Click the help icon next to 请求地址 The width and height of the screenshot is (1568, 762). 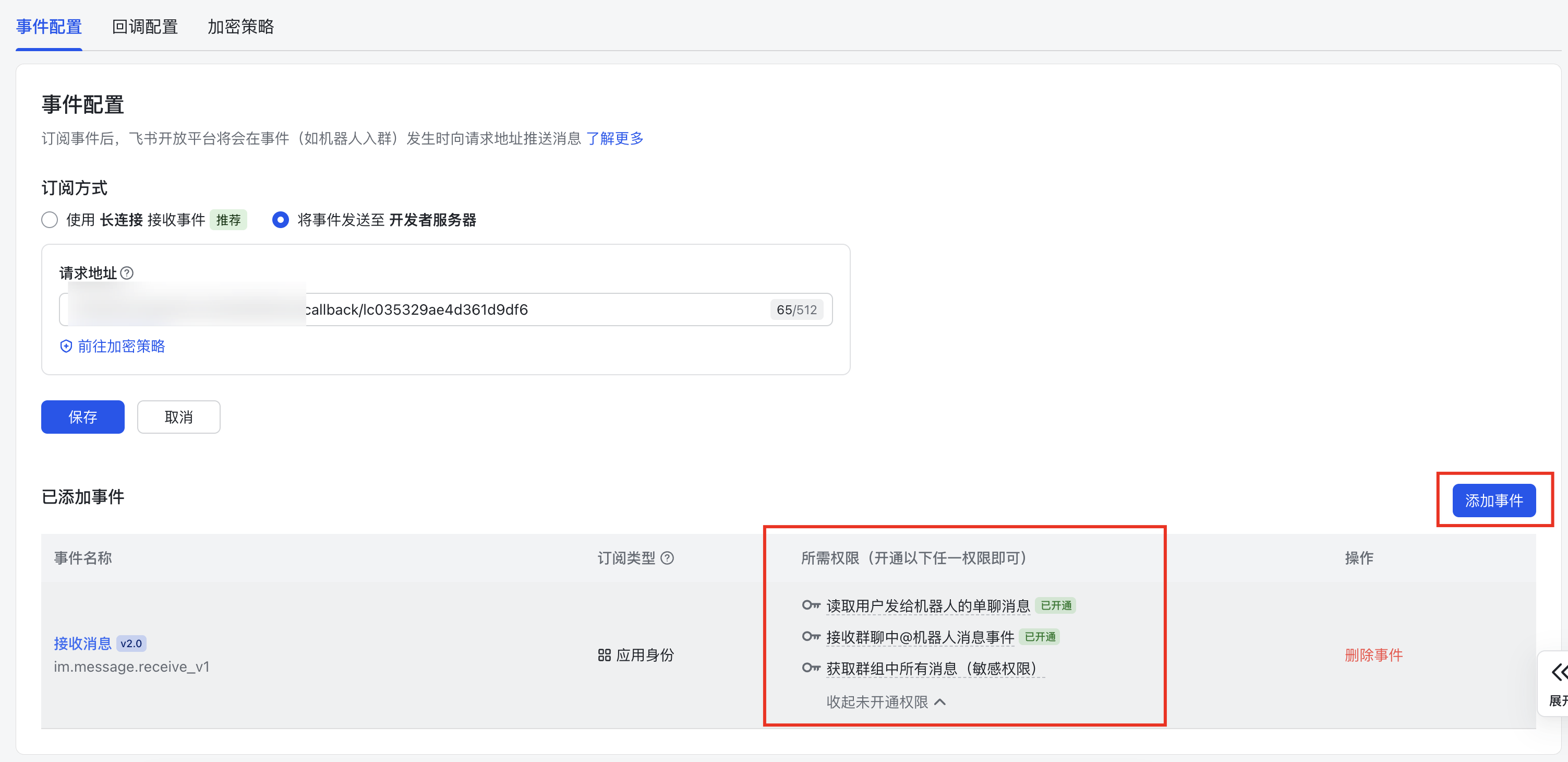[127, 273]
